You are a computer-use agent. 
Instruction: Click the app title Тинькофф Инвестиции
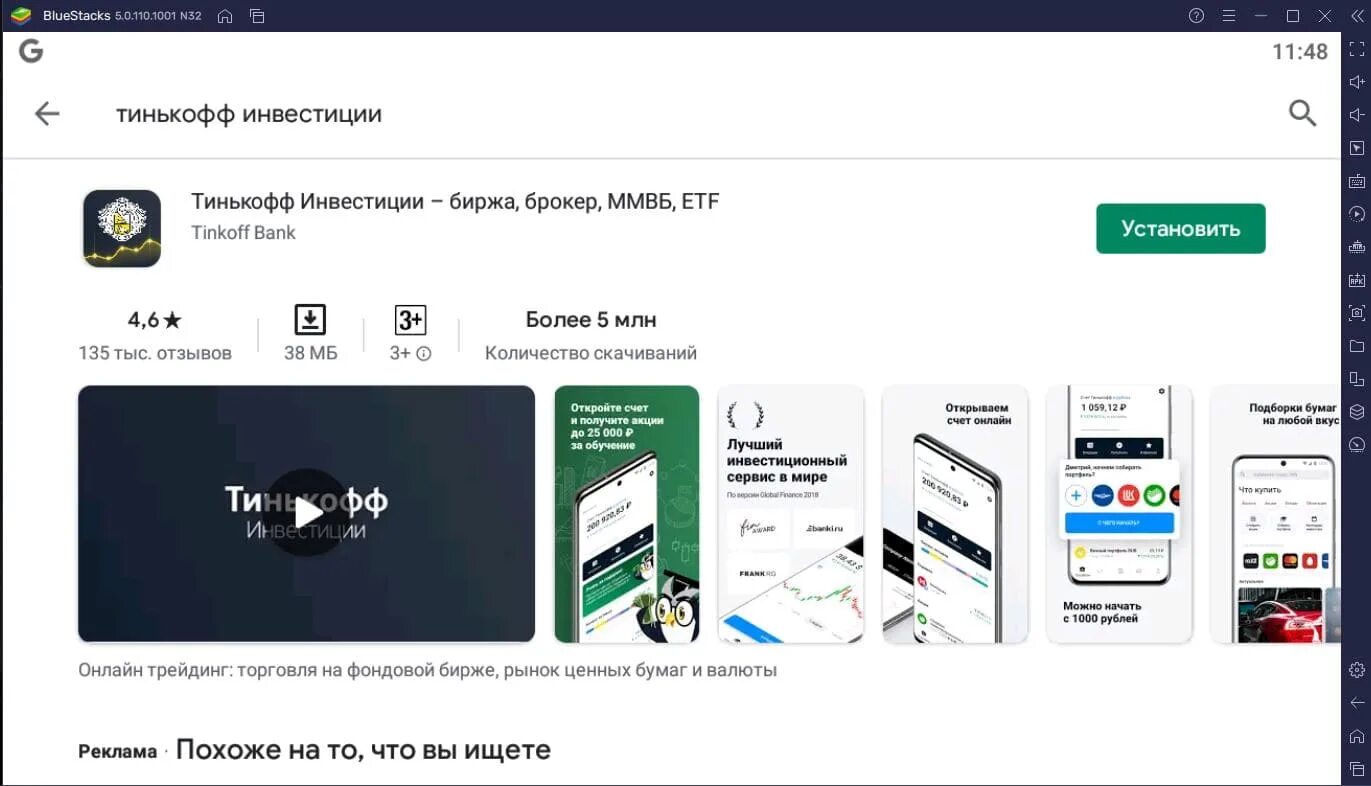(x=455, y=201)
